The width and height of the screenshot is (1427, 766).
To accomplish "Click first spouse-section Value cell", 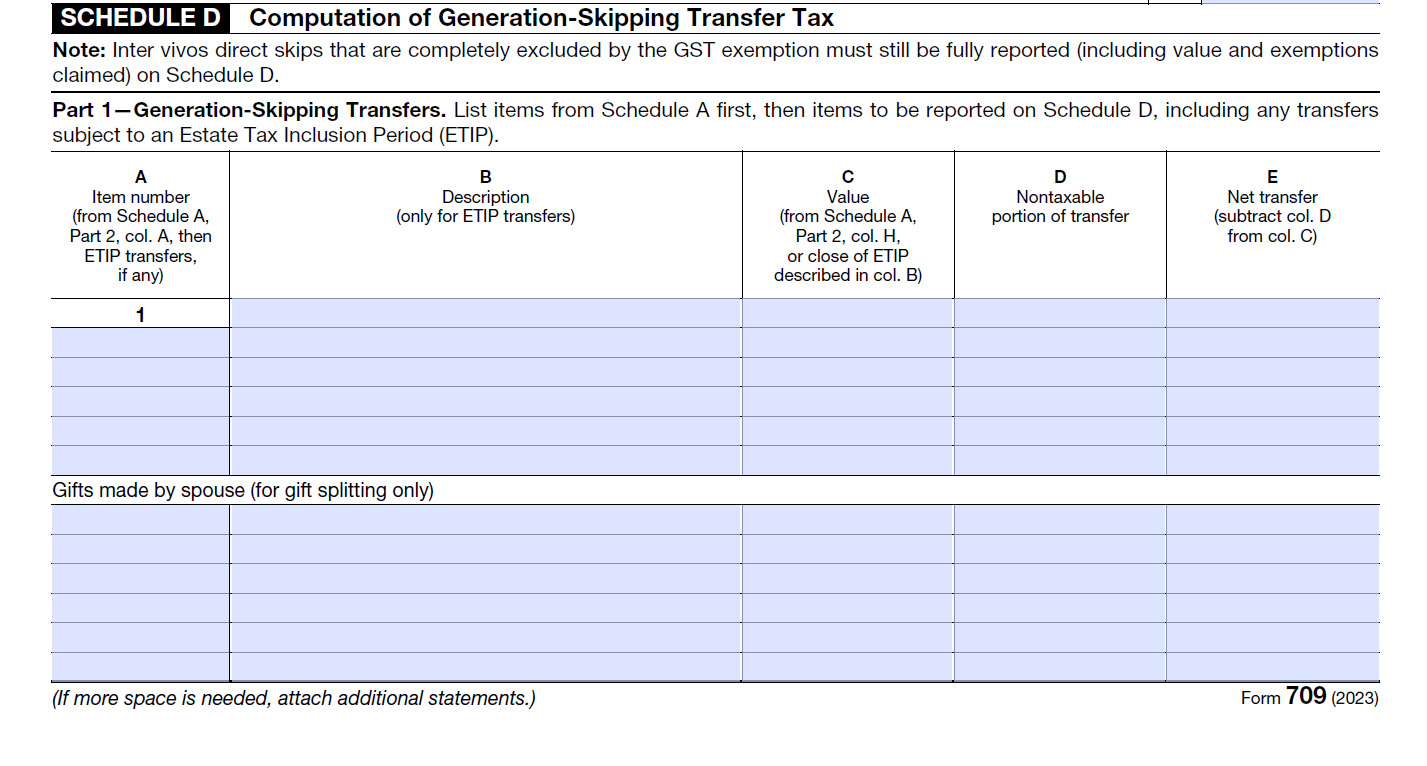I will point(847,520).
